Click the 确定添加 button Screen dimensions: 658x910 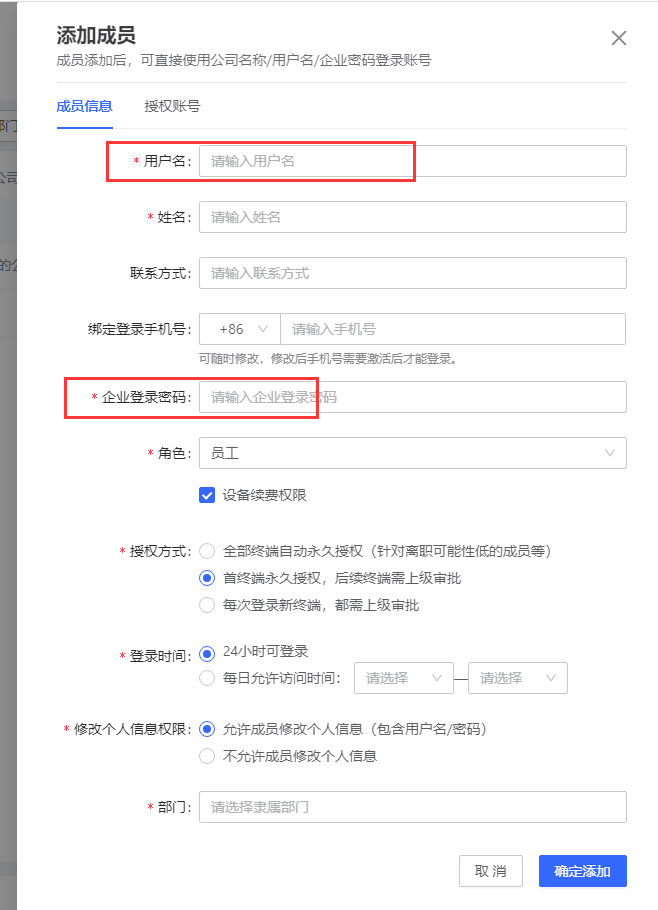click(582, 871)
